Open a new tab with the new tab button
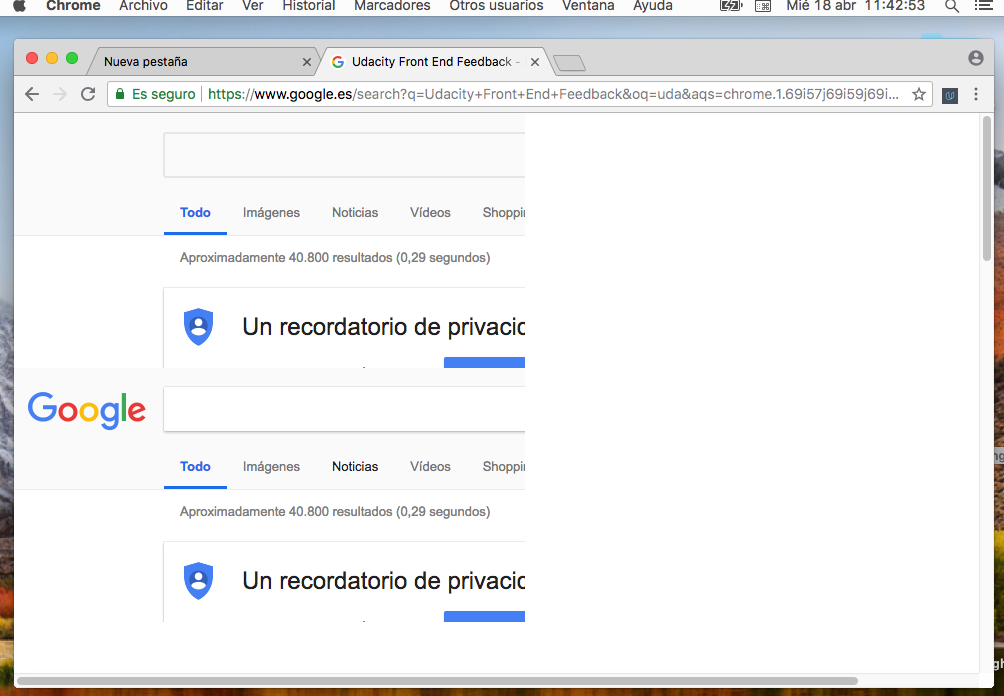Image resolution: width=1004 pixels, height=696 pixels. (x=569, y=63)
